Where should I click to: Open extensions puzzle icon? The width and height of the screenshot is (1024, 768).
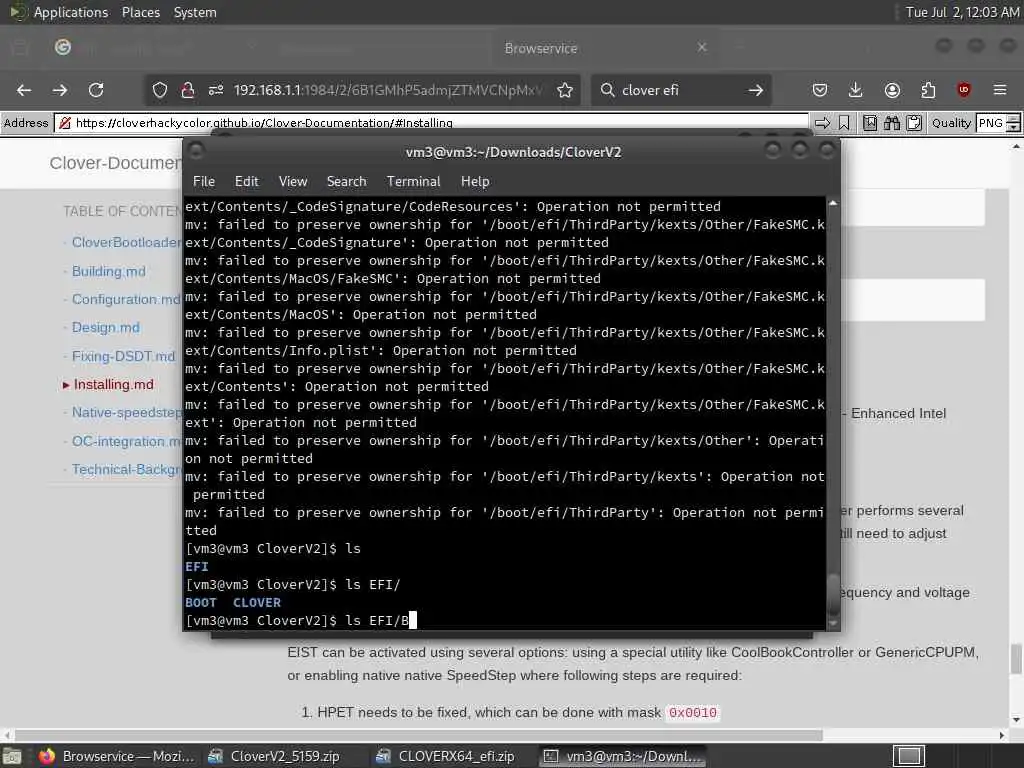point(928,90)
